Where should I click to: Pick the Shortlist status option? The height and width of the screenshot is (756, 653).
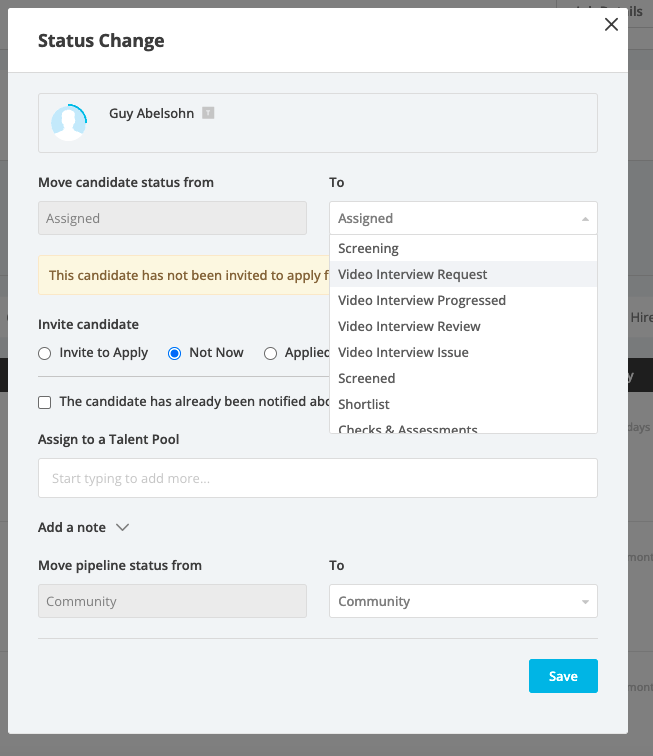[363, 404]
